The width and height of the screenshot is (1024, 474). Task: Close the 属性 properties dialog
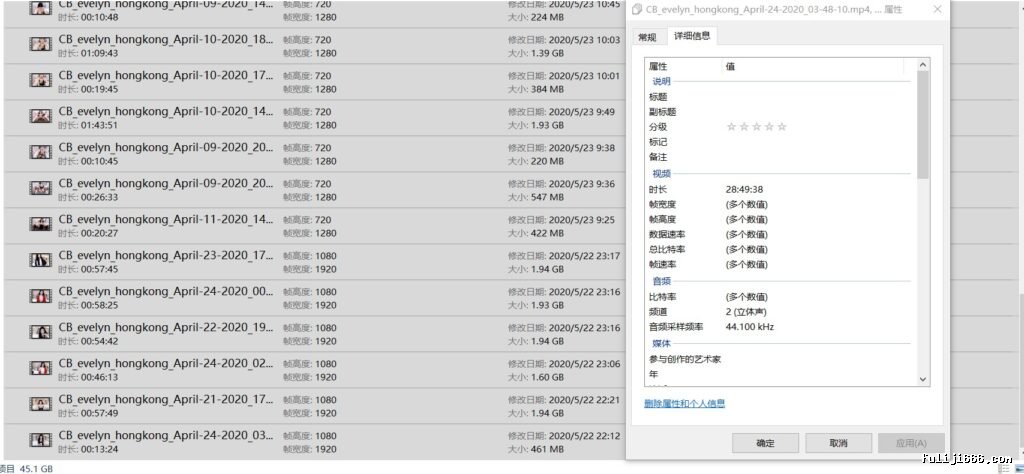[937, 10]
